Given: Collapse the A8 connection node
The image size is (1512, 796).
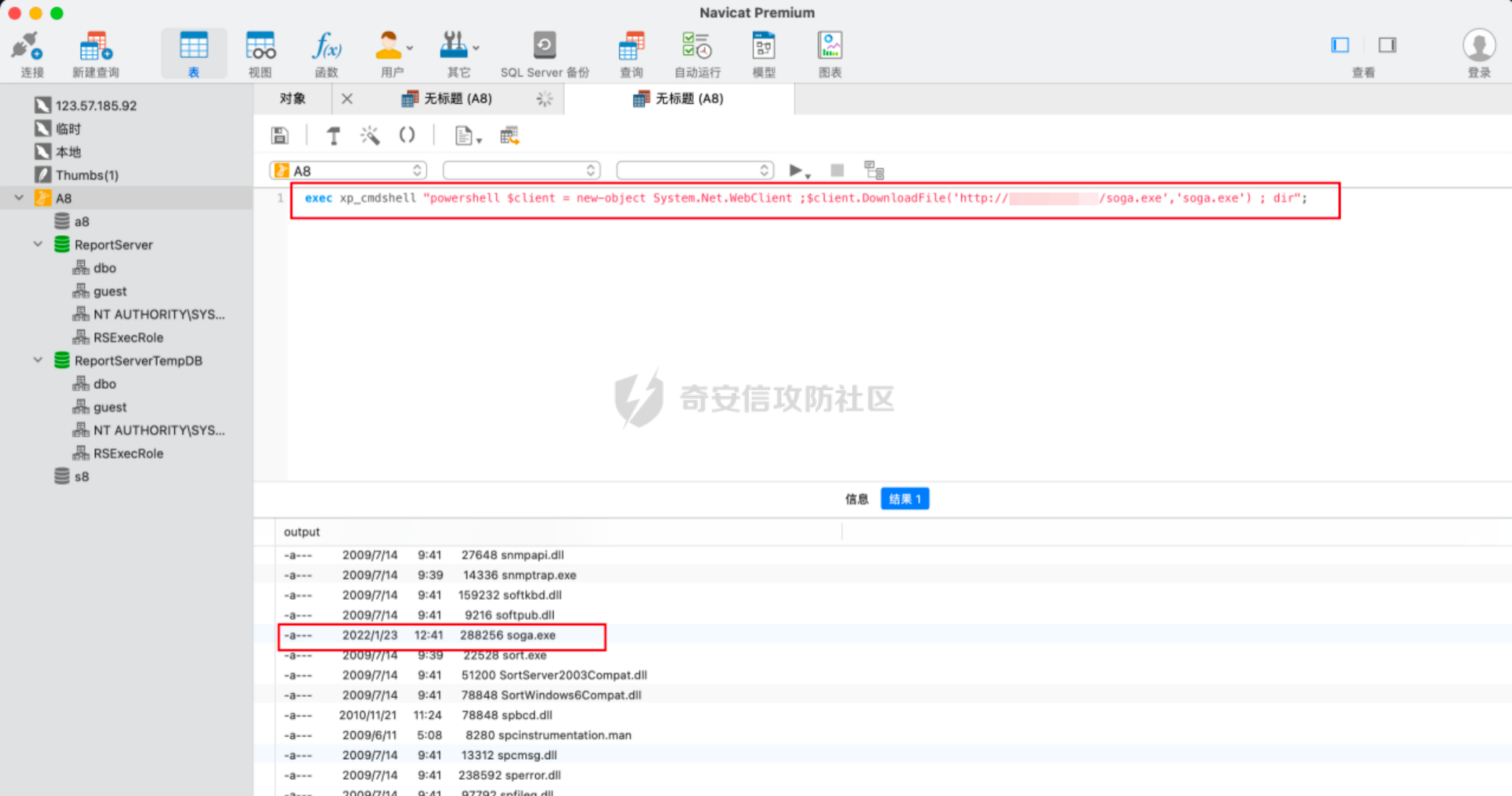Looking at the screenshot, I should (19, 198).
